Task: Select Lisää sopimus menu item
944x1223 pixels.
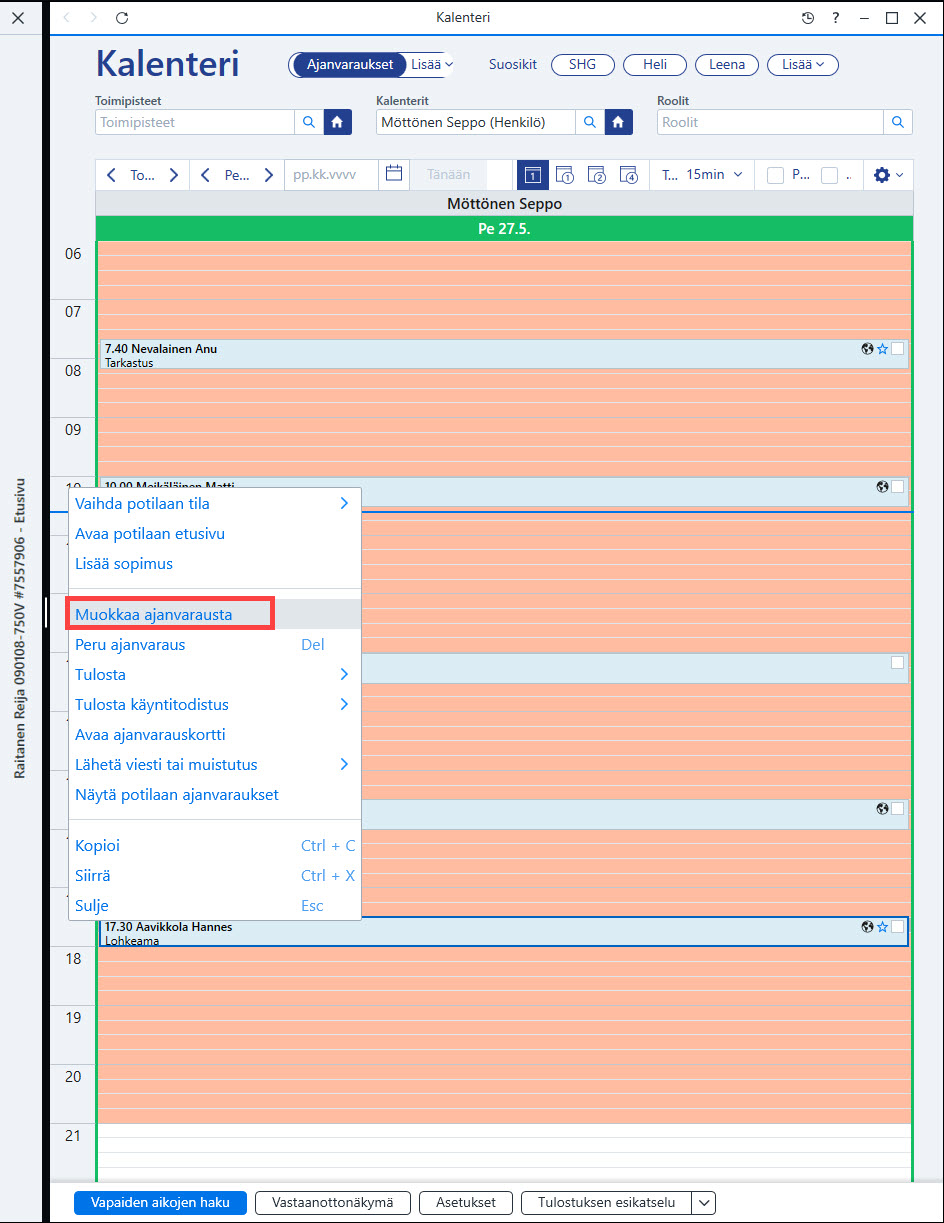Action: (x=214, y=564)
